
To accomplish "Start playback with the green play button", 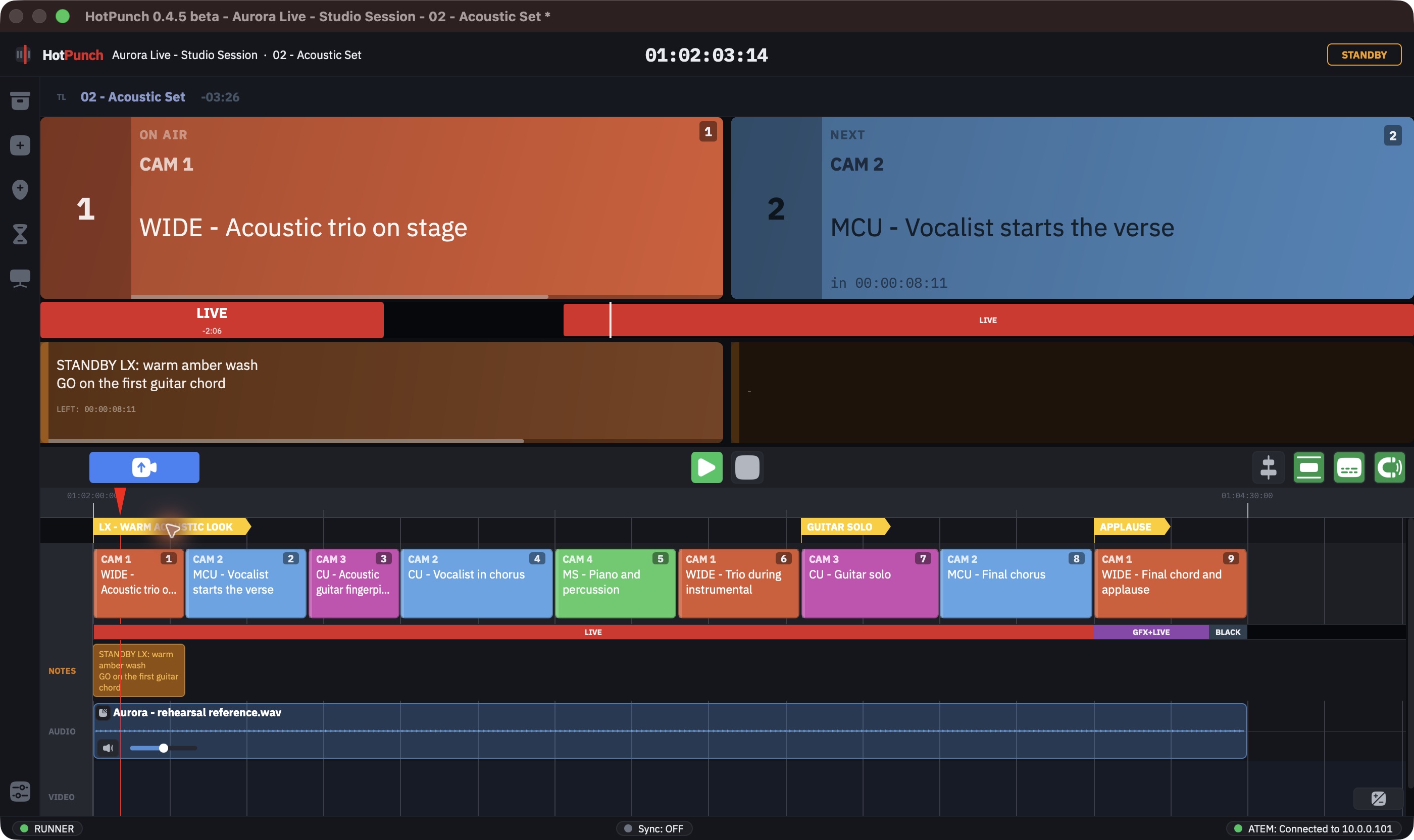I will click(706, 467).
